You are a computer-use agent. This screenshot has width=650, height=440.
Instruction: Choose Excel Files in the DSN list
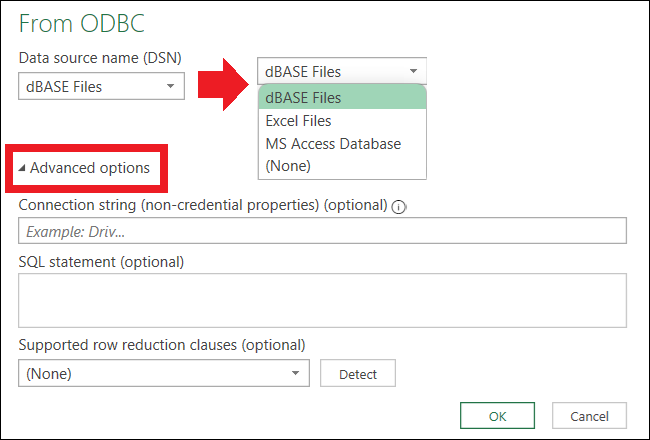[x=342, y=121]
